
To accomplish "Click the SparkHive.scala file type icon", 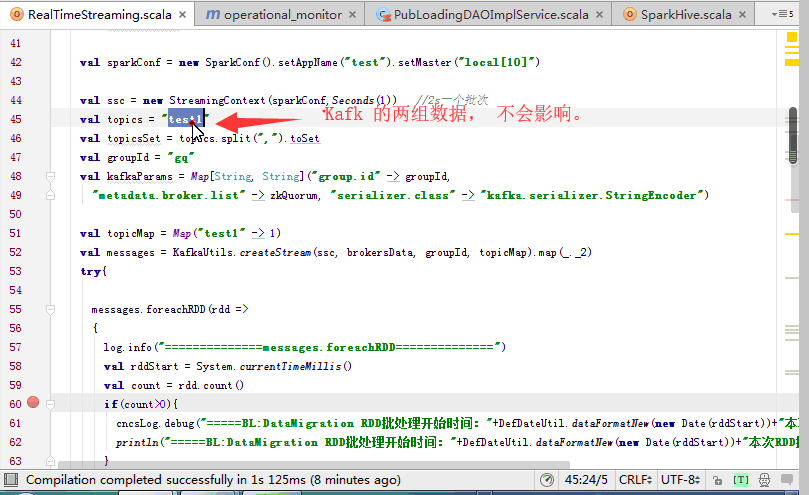I will pos(631,15).
